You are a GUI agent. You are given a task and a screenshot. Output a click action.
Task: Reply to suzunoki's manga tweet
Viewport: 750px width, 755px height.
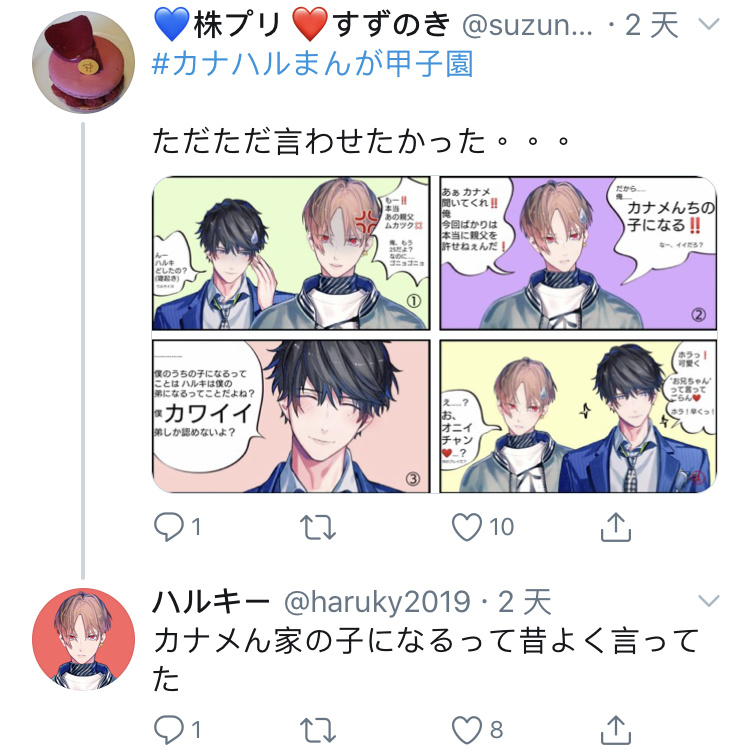(168, 527)
